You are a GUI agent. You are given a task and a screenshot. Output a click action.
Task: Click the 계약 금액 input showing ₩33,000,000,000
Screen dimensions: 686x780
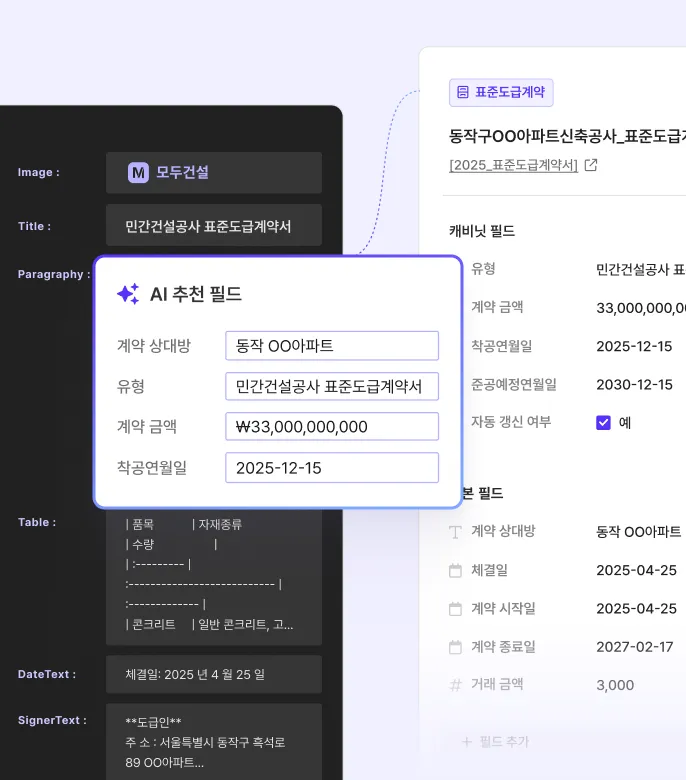coord(332,427)
